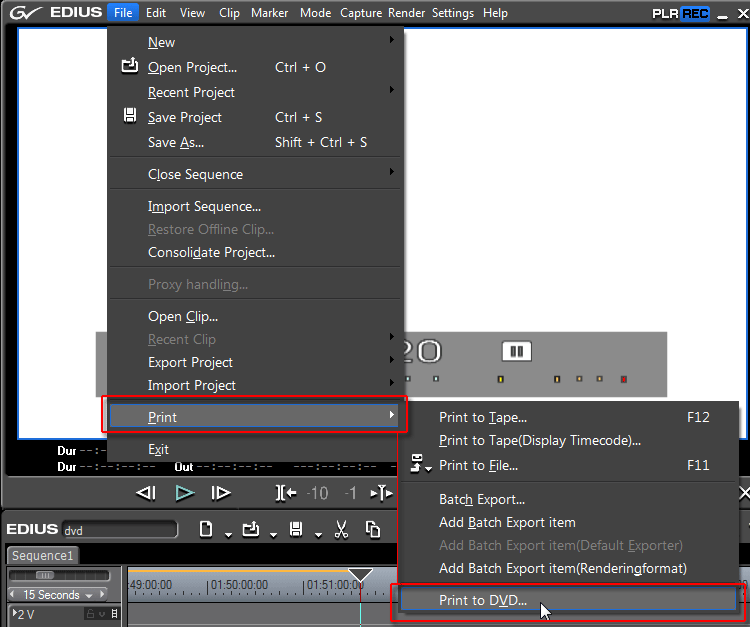Expand the New submenu
The height and width of the screenshot is (627, 750).
pyautogui.click(x=254, y=42)
